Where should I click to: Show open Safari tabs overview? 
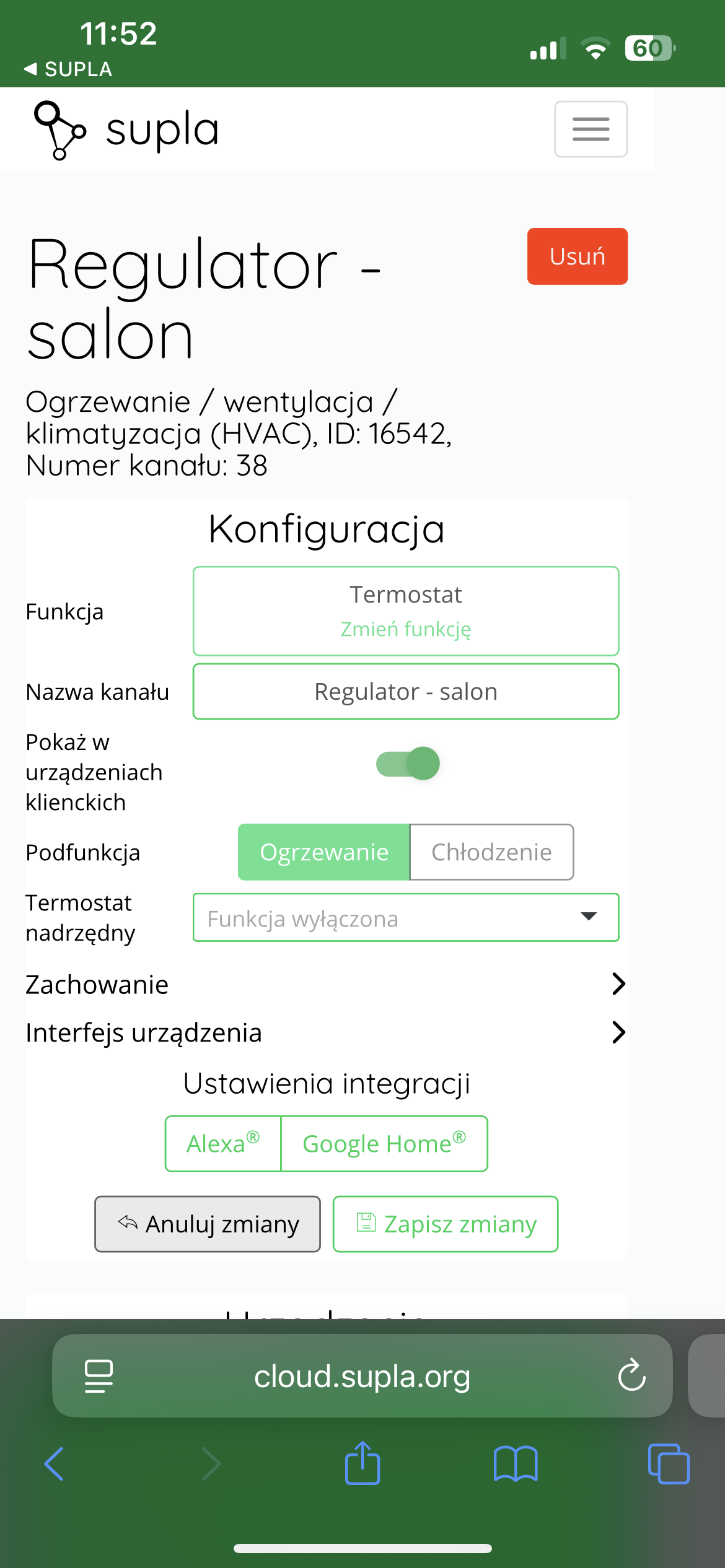click(x=669, y=1464)
